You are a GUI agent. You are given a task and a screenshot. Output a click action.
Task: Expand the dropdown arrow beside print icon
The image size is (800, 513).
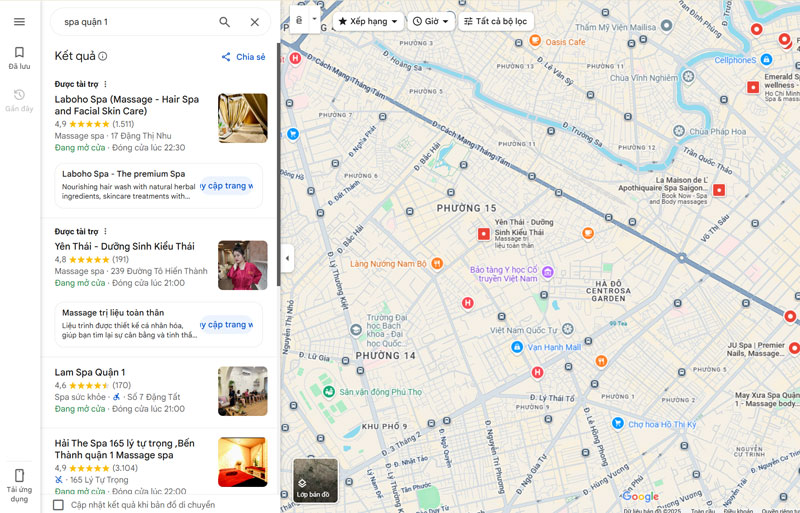(x=314, y=20)
